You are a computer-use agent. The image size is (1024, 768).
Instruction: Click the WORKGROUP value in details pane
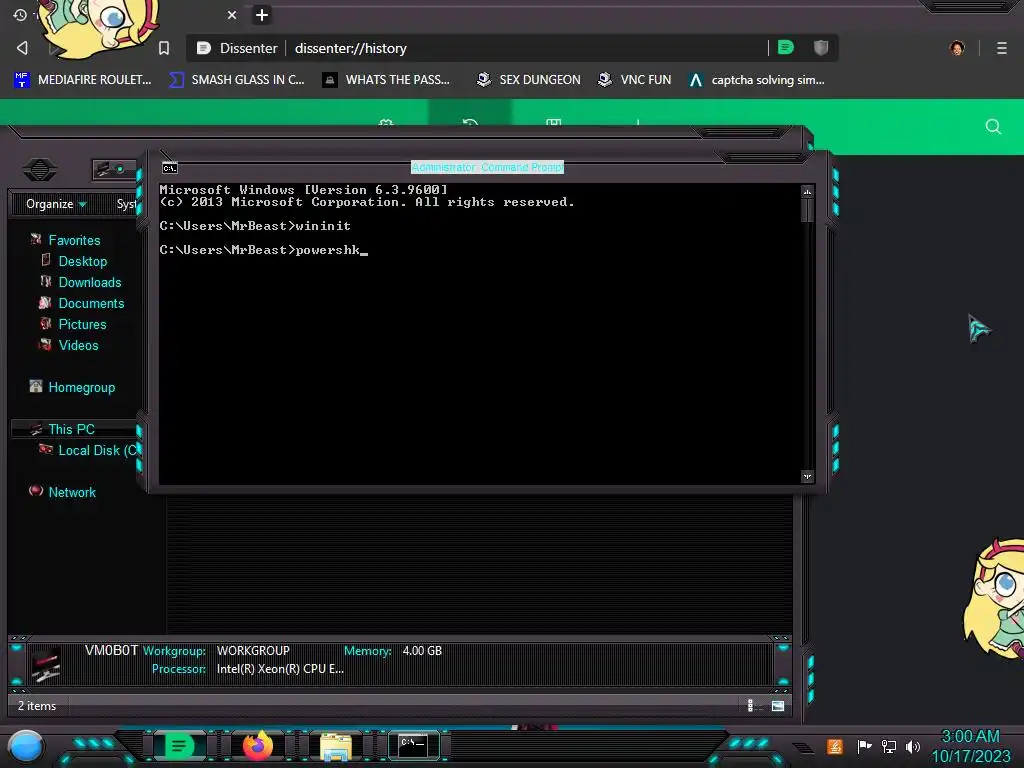point(253,651)
